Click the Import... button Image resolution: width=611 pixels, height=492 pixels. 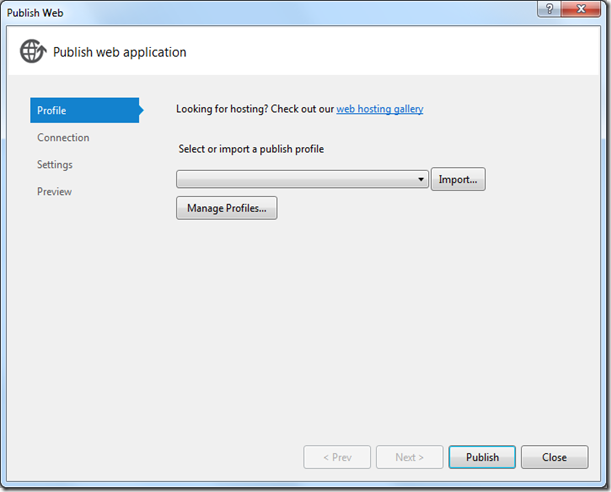458,180
